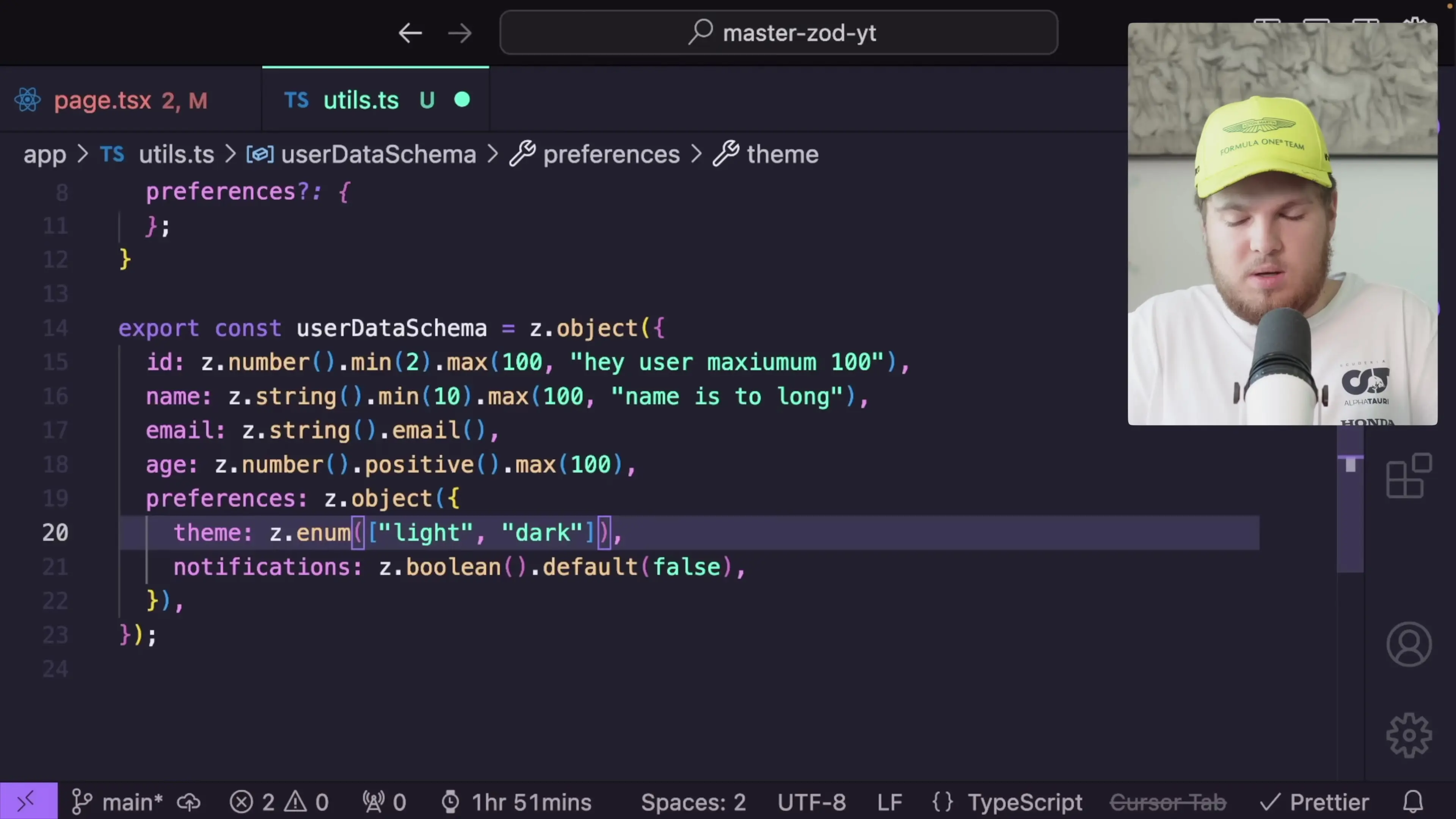This screenshot has width=1456, height=819.
Task: Open the master-zod-yt command search box
Action: click(x=778, y=33)
